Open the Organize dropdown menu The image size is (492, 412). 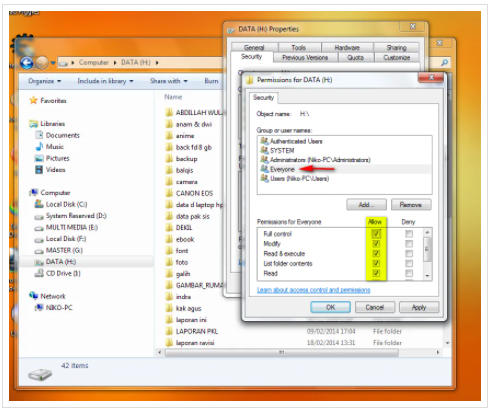pos(45,81)
